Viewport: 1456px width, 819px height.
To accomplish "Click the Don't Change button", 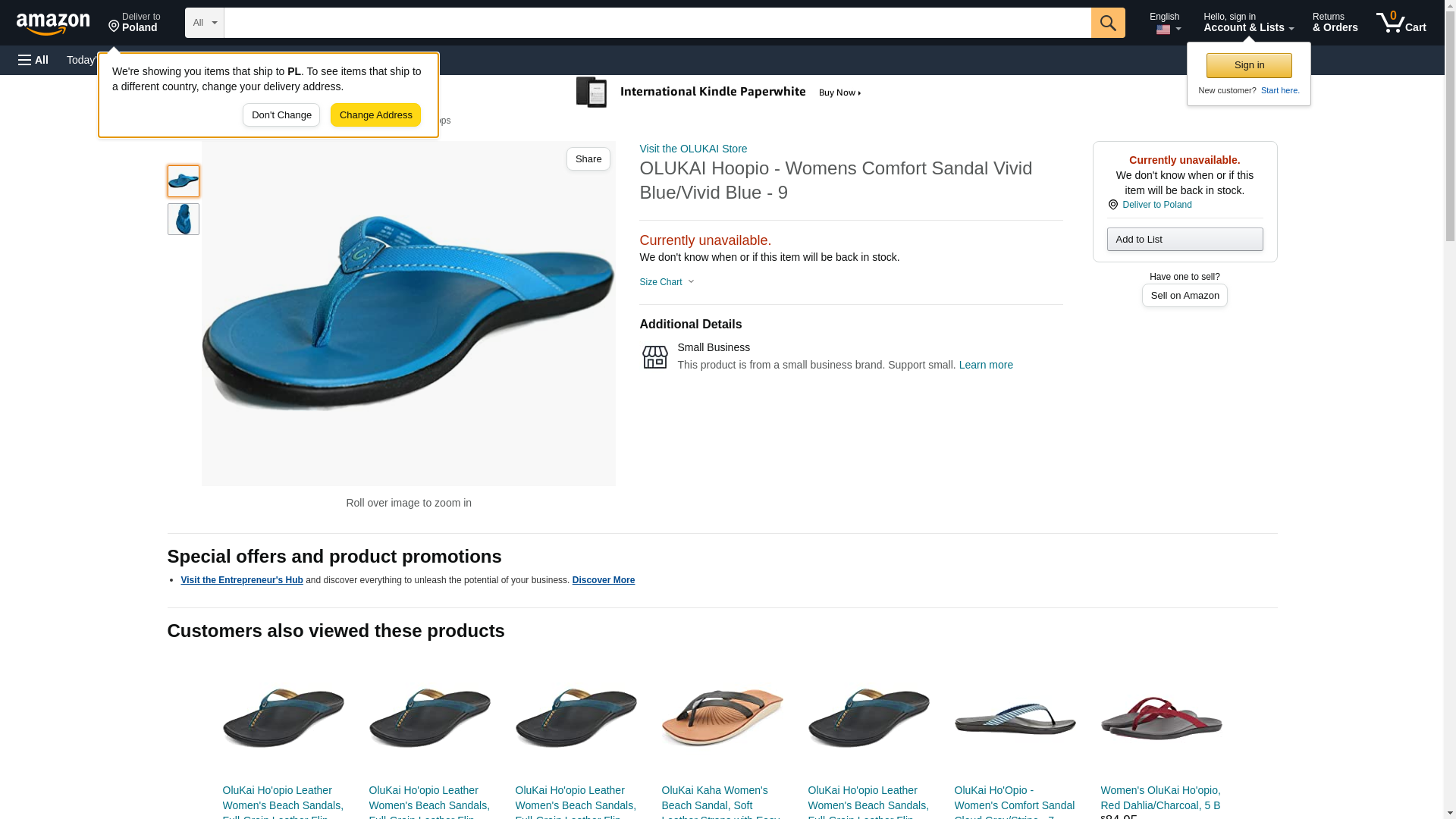I will (x=281, y=115).
